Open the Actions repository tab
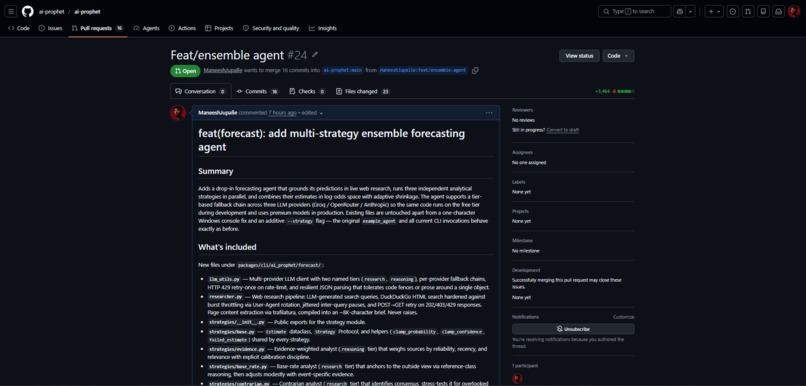806x386 pixels. tap(182, 28)
